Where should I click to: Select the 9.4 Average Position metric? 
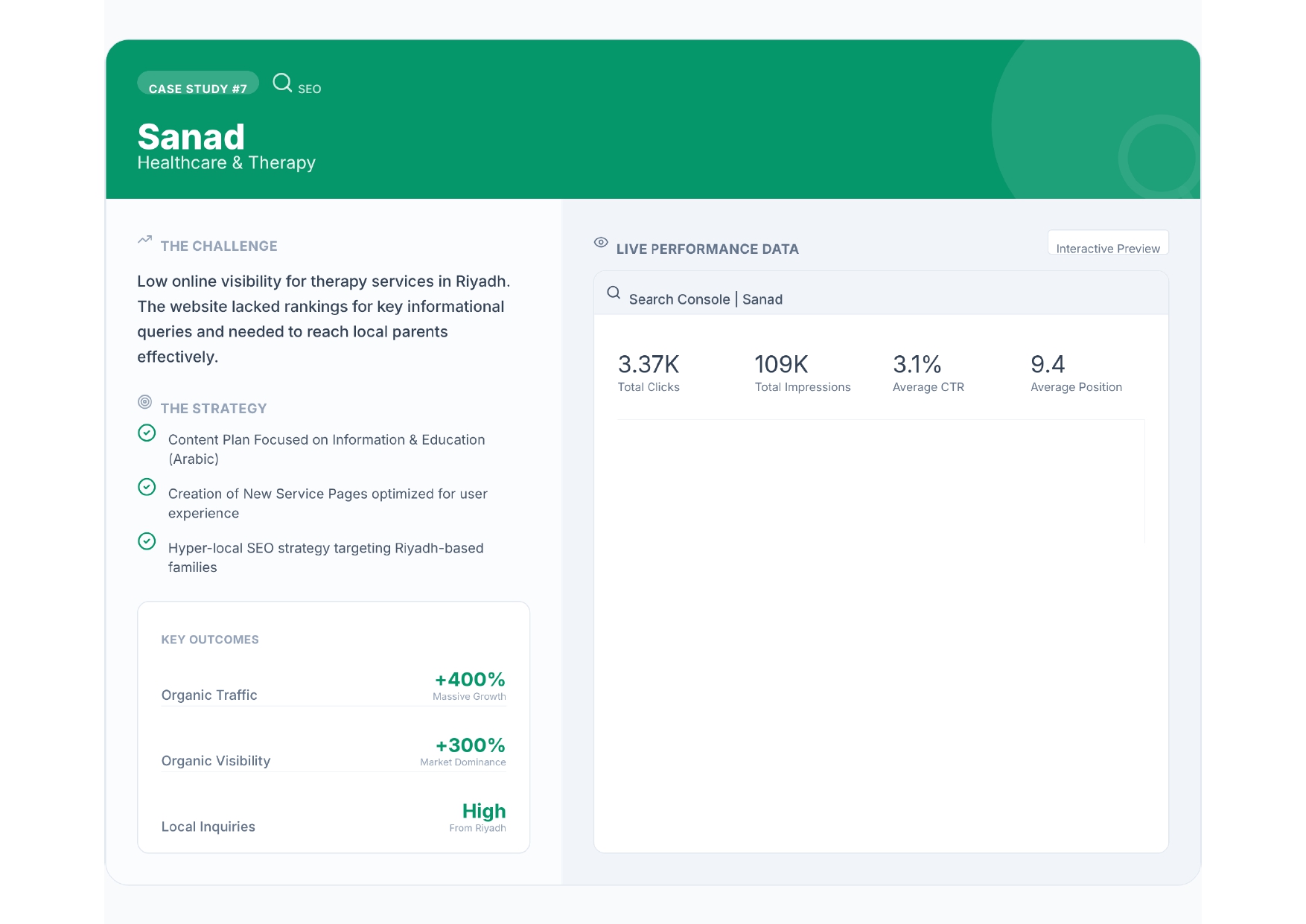[1076, 372]
